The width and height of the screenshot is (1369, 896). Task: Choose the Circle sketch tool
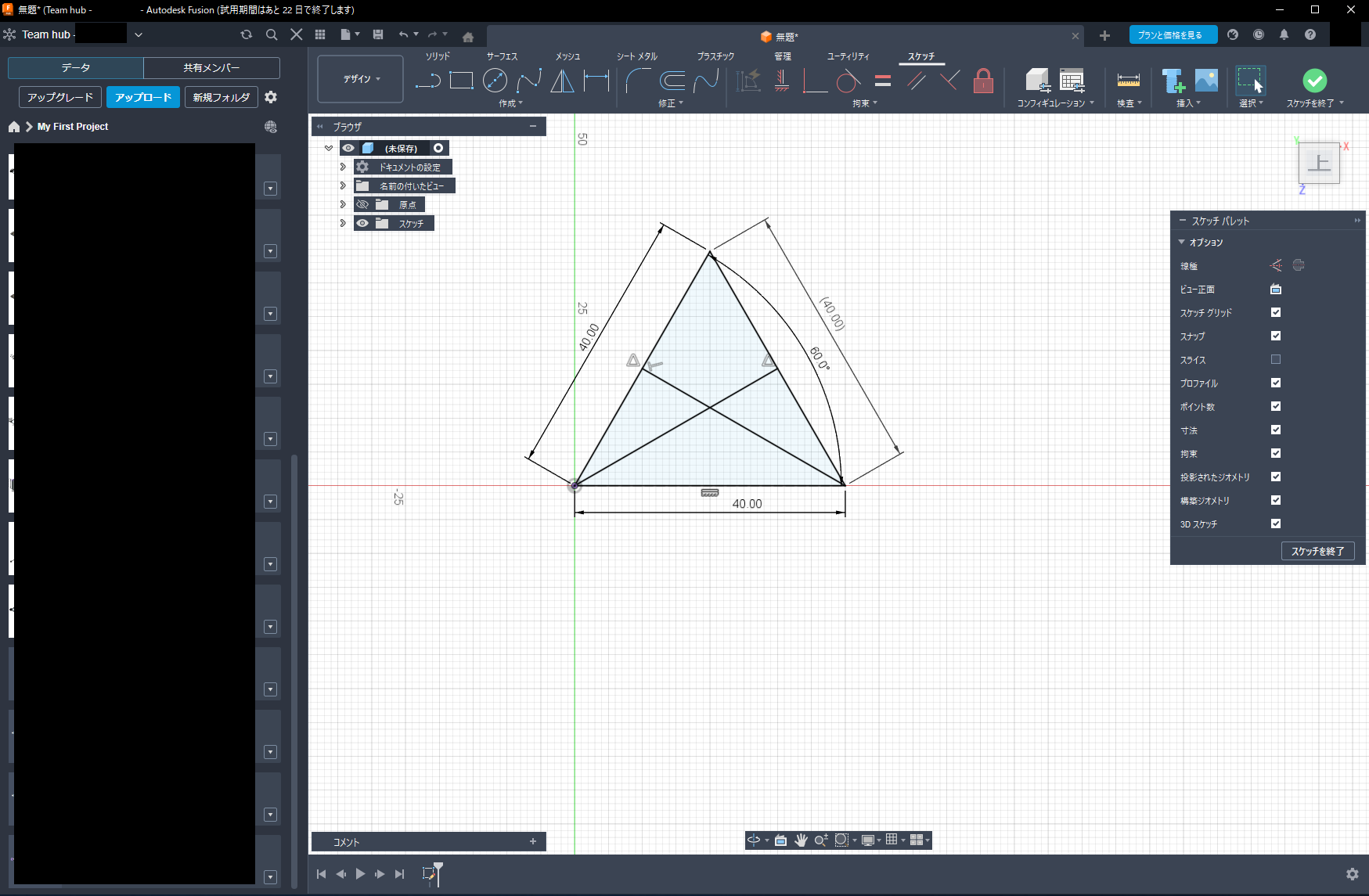coord(495,81)
